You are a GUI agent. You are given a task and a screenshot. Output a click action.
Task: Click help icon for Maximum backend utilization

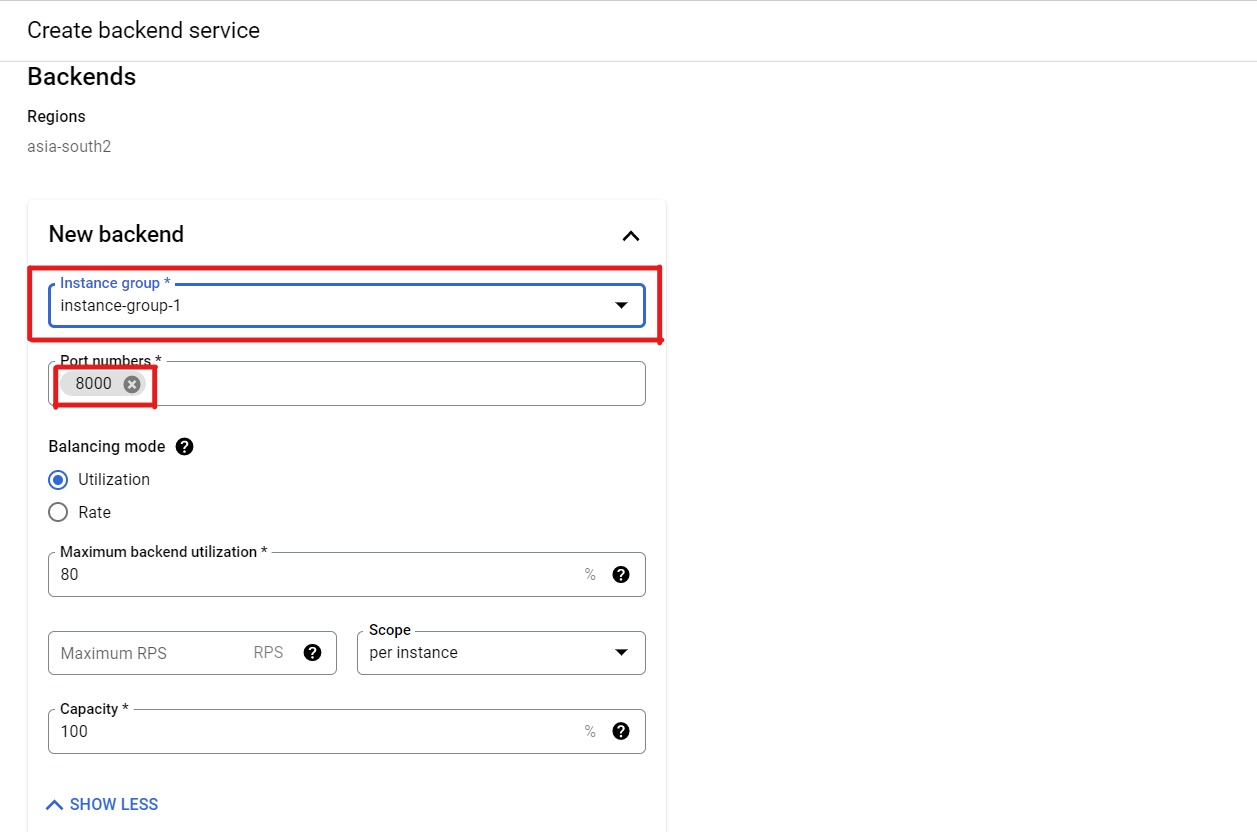[621, 574]
